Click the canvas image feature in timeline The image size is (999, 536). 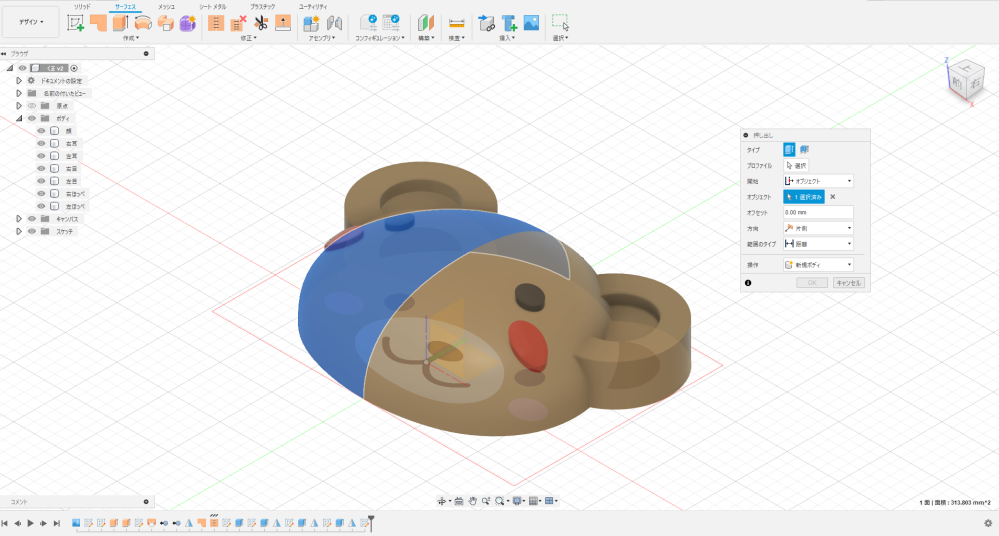76,523
